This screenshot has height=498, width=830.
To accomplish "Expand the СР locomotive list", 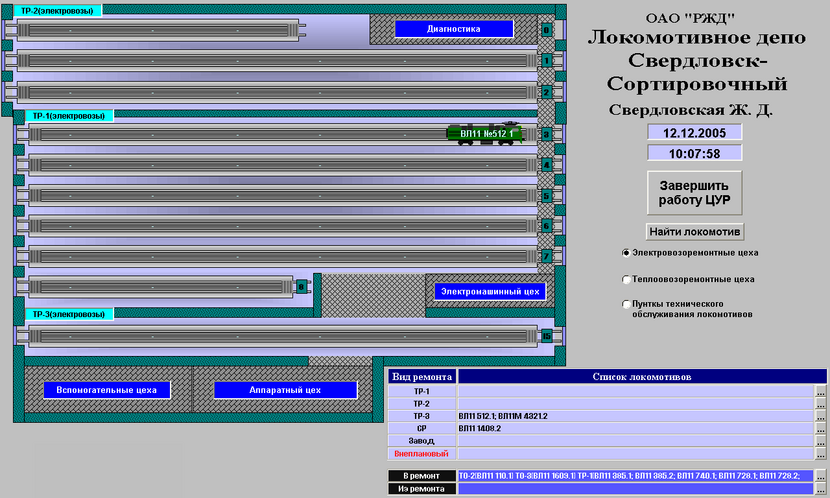I will pyautogui.click(x=820, y=429).
